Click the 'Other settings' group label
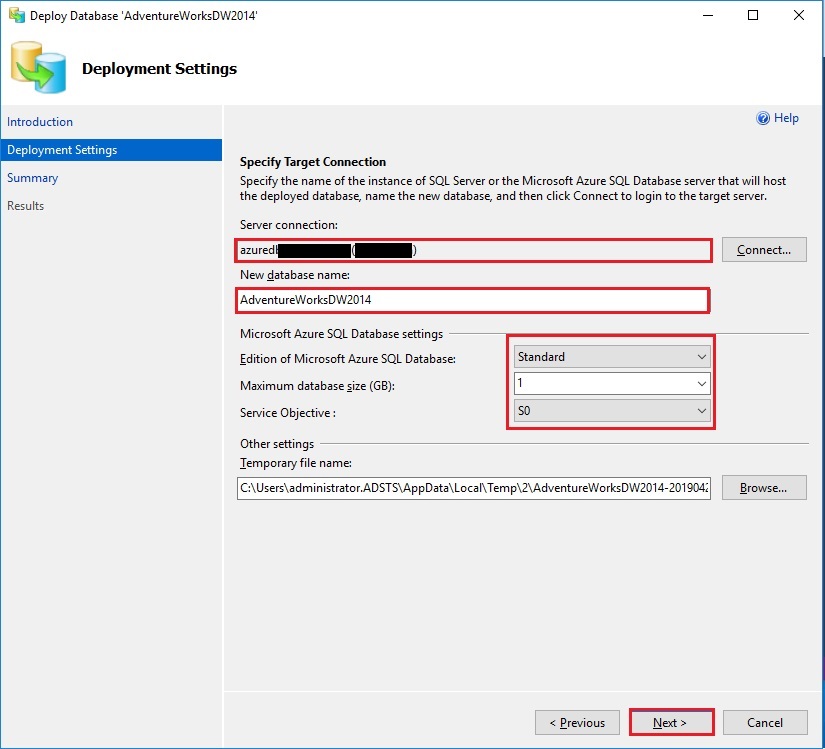This screenshot has height=749, width=825. point(277,443)
